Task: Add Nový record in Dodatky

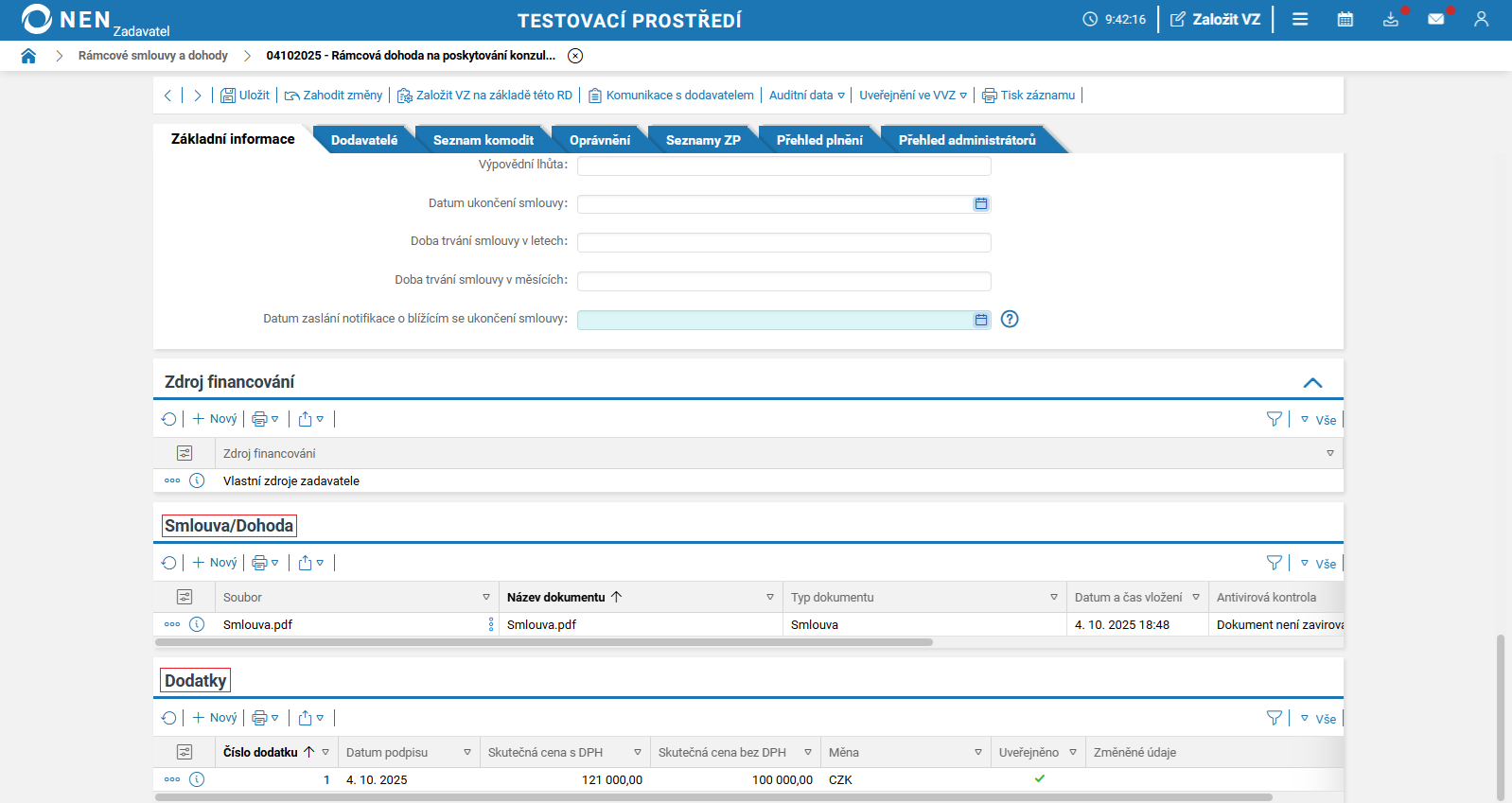Action: click(x=215, y=718)
